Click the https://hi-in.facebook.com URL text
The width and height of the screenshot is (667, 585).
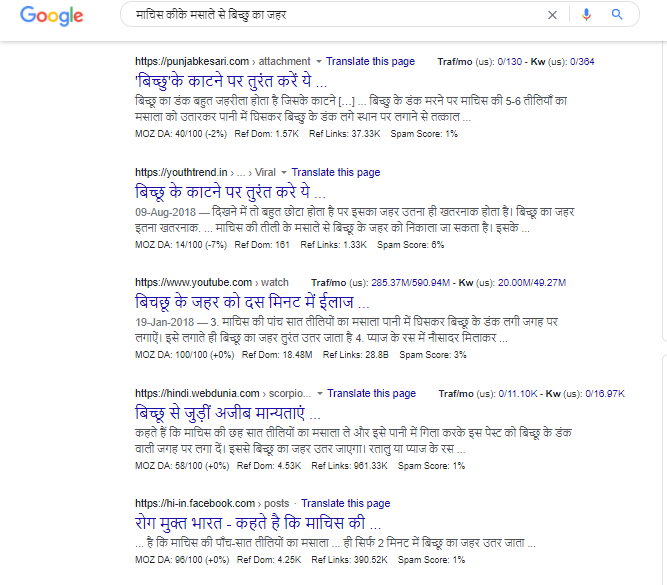click(195, 504)
